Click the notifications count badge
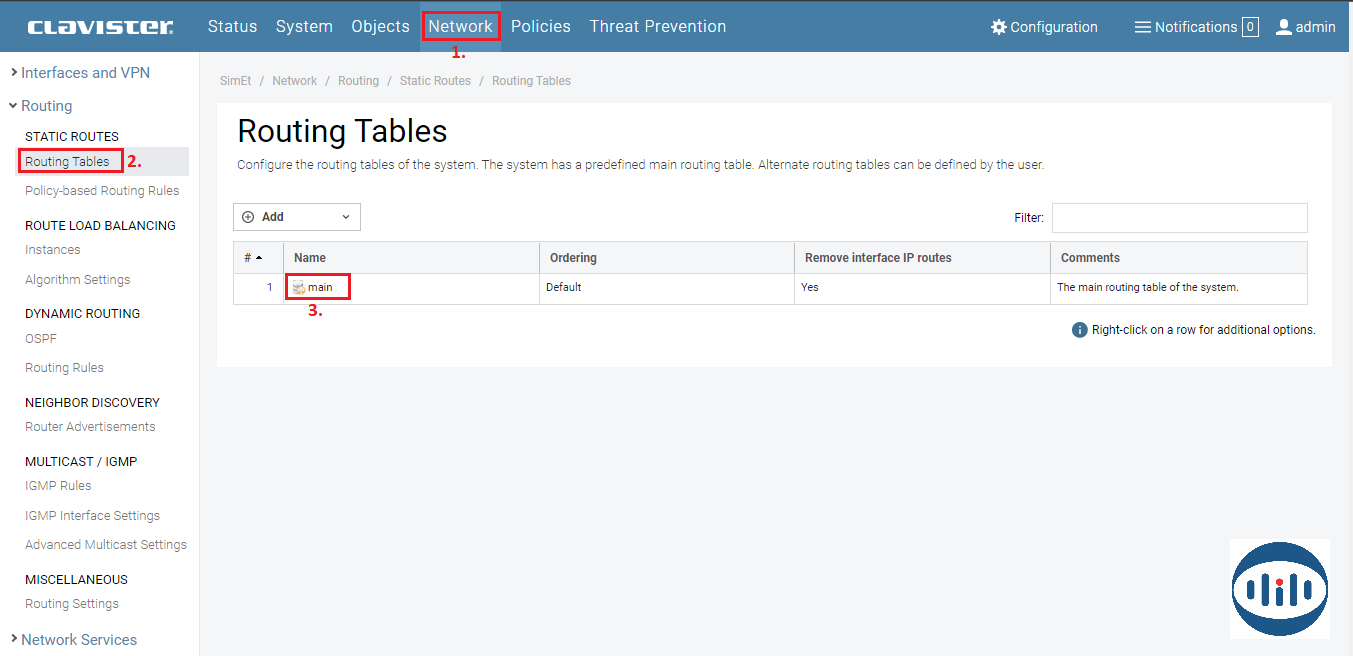The height and width of the screenshot is (656, 1353). coord(1250,27)
